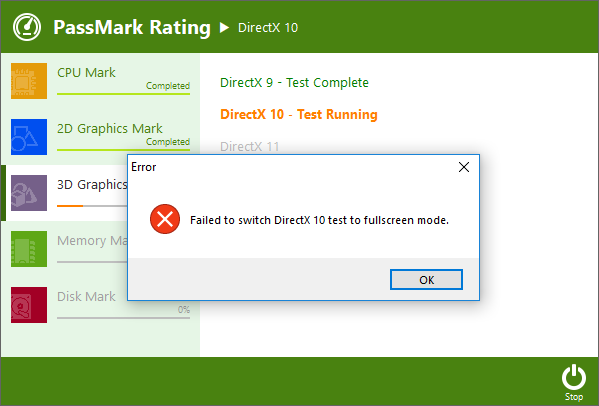Viewport: 599px width, 406px height.
Task: Click the DirectX 10 breadcrumb text
Action: click(268, 27)
